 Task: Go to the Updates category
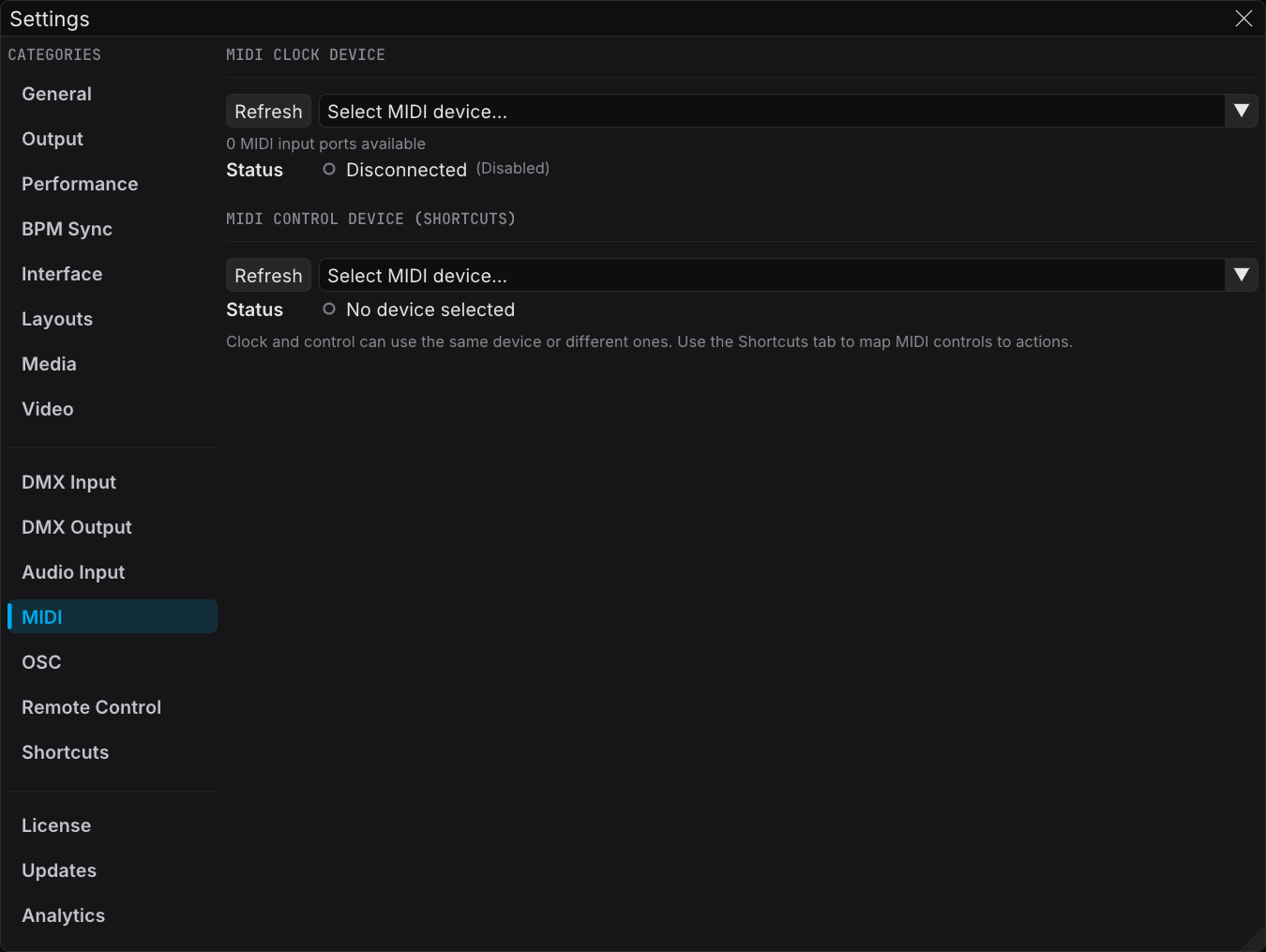click(x=113, y=870)
